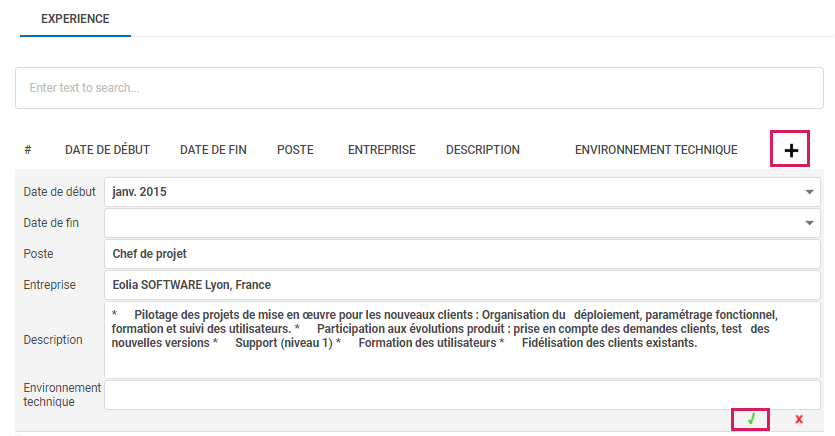Expand the Date de fin dropdown arrow
This screenshot has width=835, height=436.
click(808, 223)
